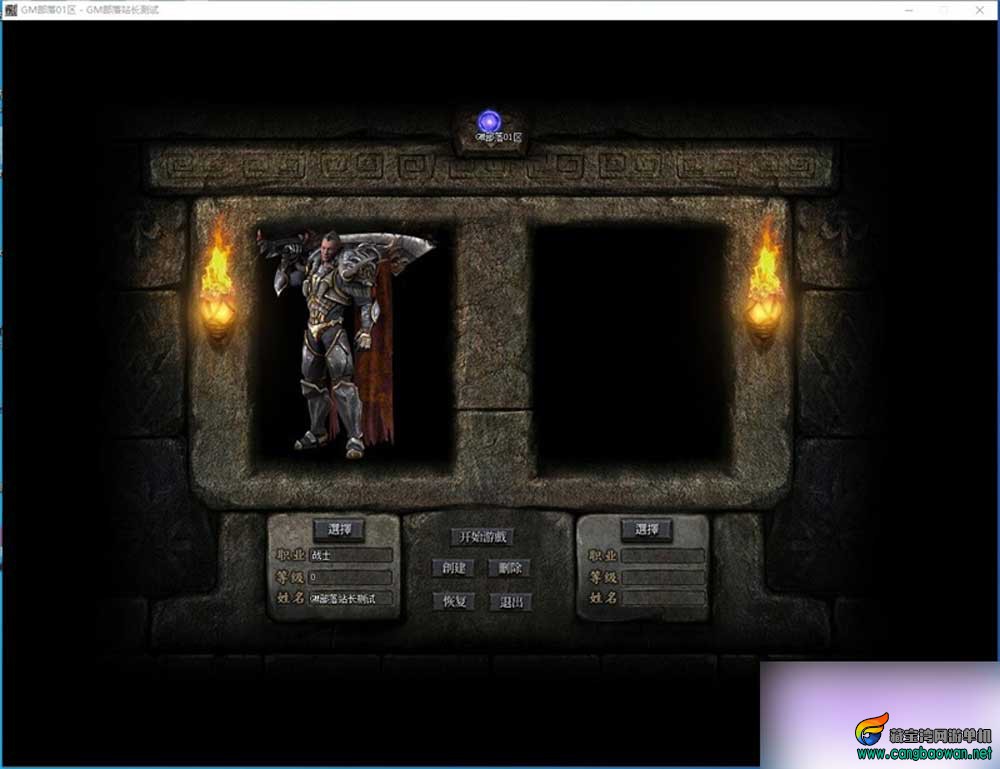
Task: Click the 等级 level field showing 0
Action: point(350,577)
